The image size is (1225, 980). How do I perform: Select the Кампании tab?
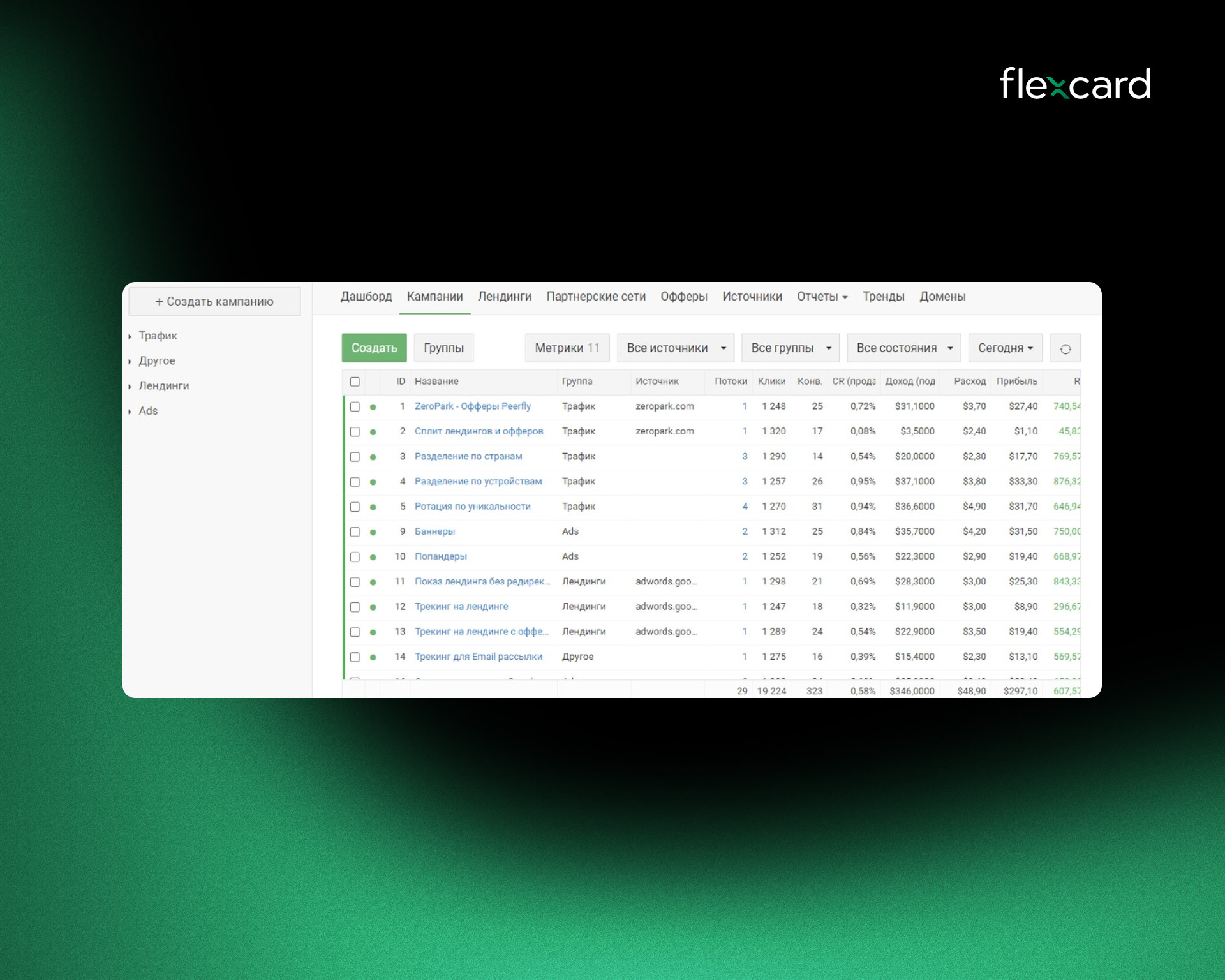tap(435, 297)
